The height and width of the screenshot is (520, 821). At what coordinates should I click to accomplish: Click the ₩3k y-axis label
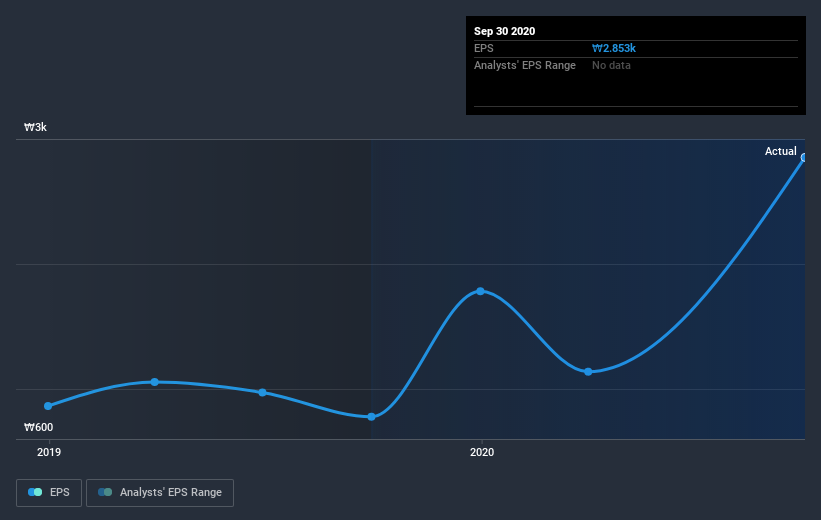click(35, 127)
